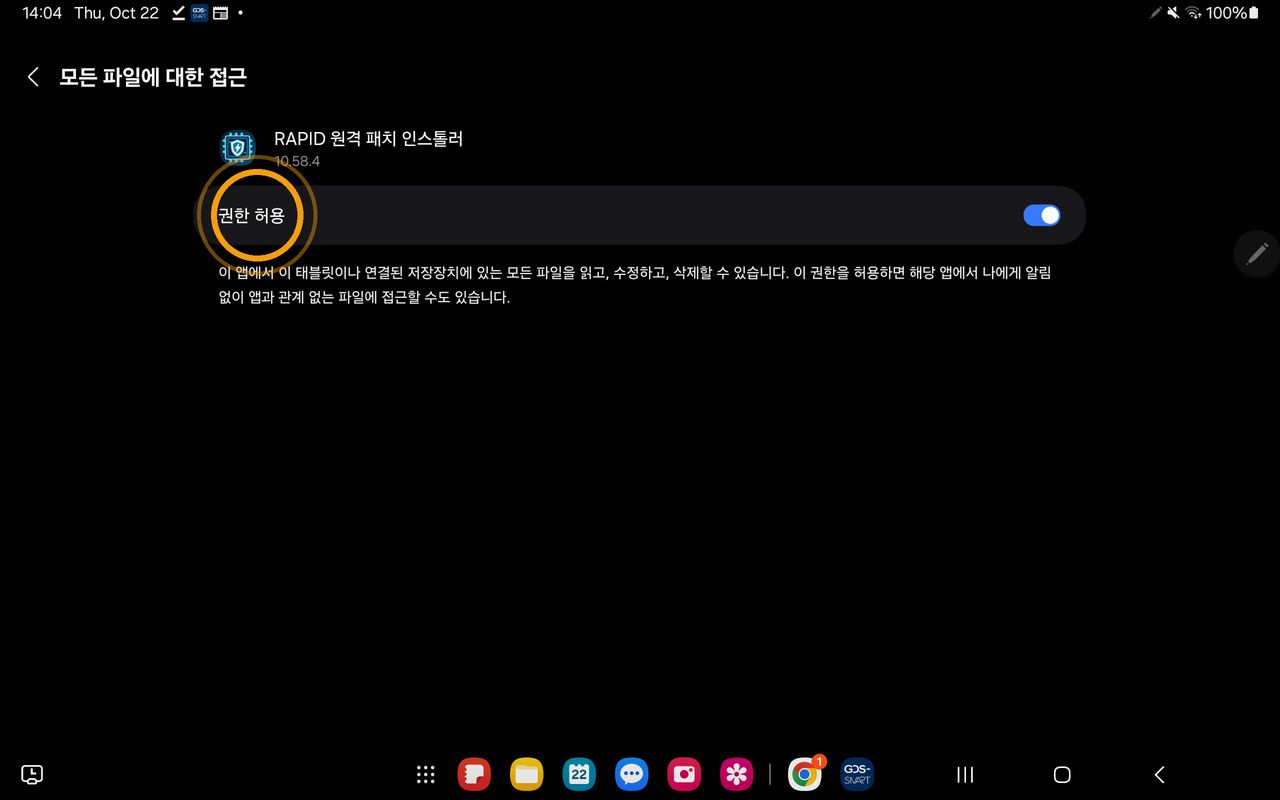Open the pink Gallery flower app

click(x=736, y=774)
